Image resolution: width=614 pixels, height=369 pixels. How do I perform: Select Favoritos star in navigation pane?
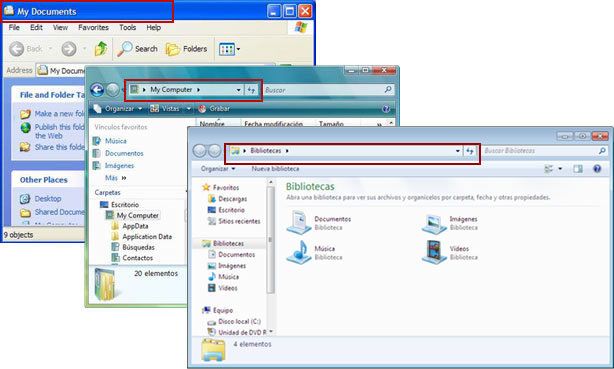pyautogui.click(x=221, y=188)
